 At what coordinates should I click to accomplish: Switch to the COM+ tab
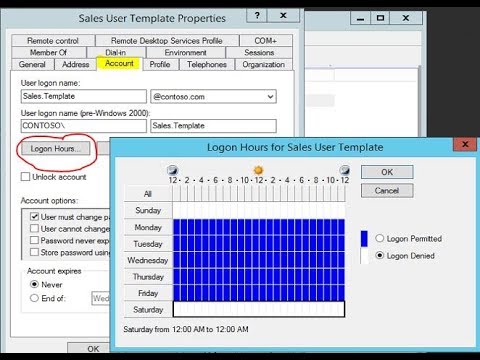click(x=266, y=41)
